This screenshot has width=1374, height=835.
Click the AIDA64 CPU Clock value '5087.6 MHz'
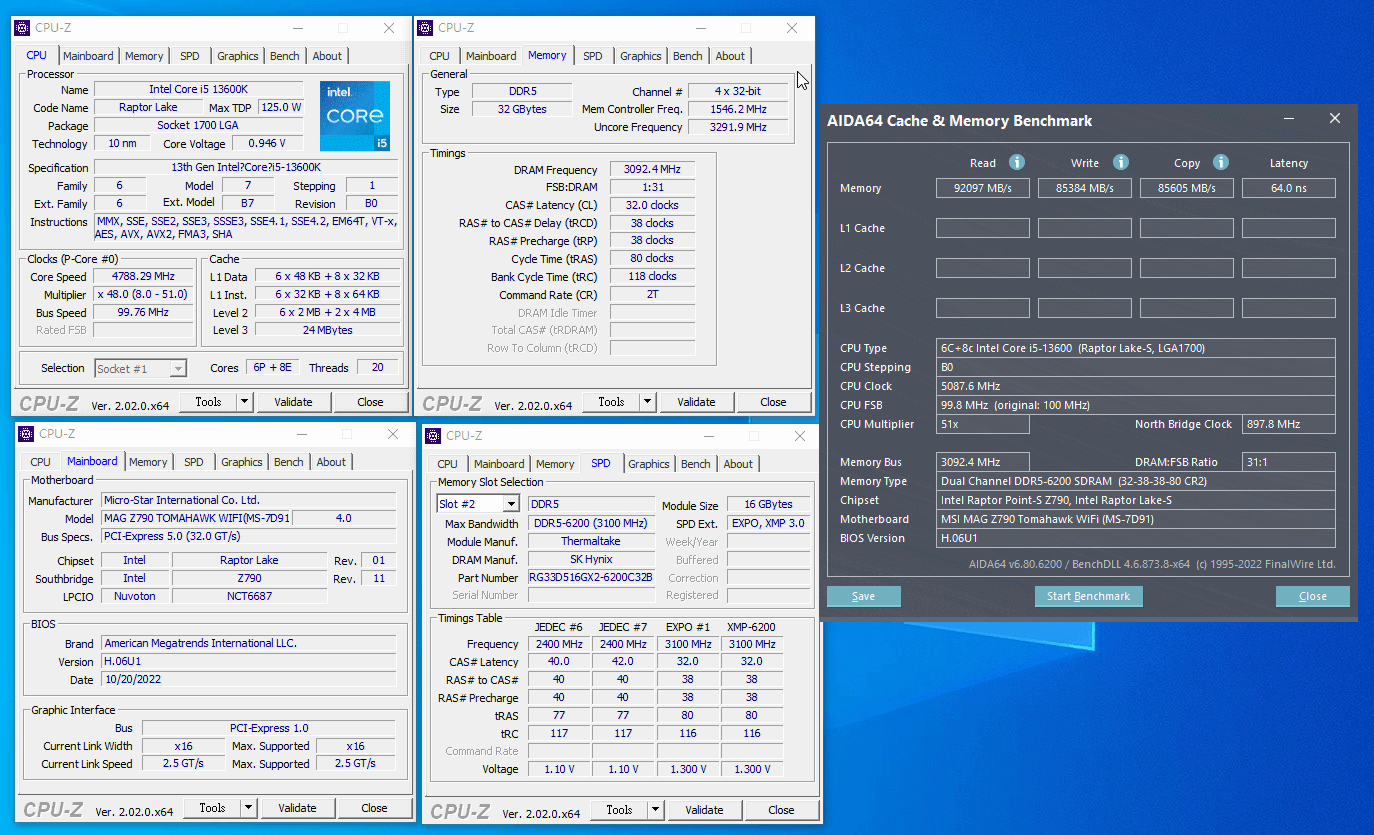[x=1137, y=386]
